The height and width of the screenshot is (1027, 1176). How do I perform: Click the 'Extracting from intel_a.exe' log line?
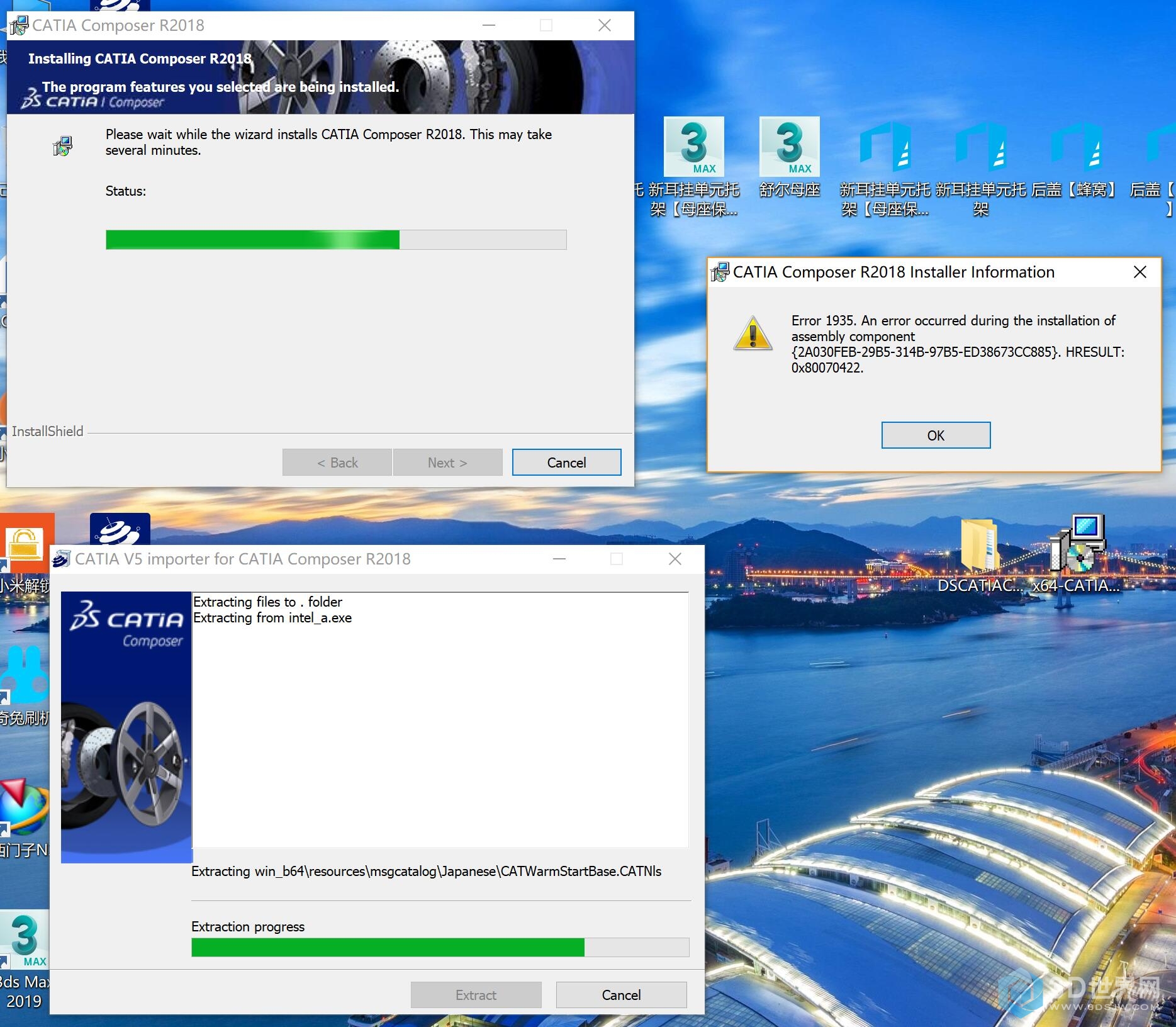272,618
